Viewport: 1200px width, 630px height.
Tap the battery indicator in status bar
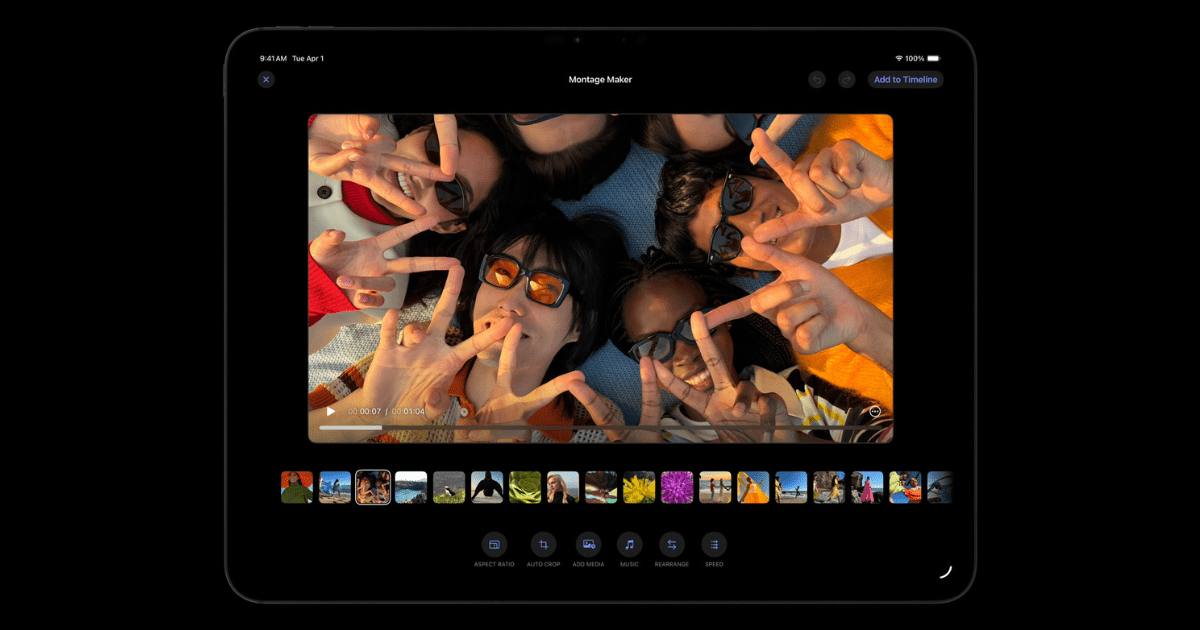point(933,59)
